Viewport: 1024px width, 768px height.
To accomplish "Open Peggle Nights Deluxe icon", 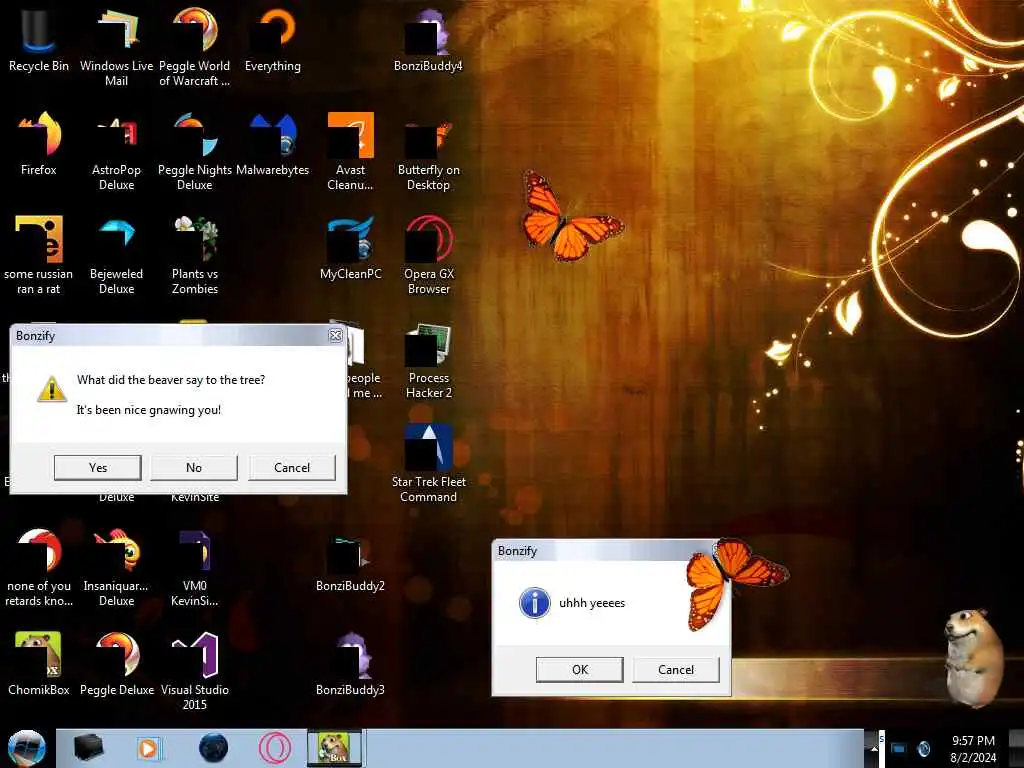I will point(195,152).
